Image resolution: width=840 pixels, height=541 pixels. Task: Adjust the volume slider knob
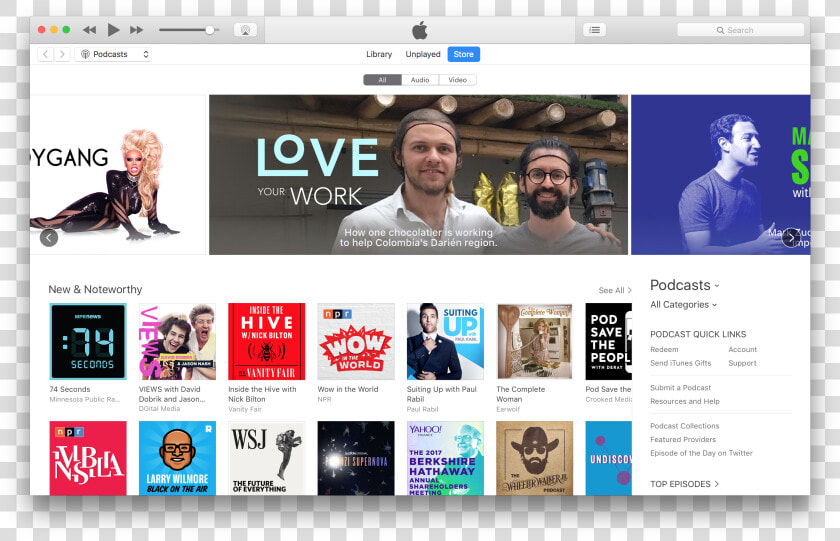pos(209,30)
